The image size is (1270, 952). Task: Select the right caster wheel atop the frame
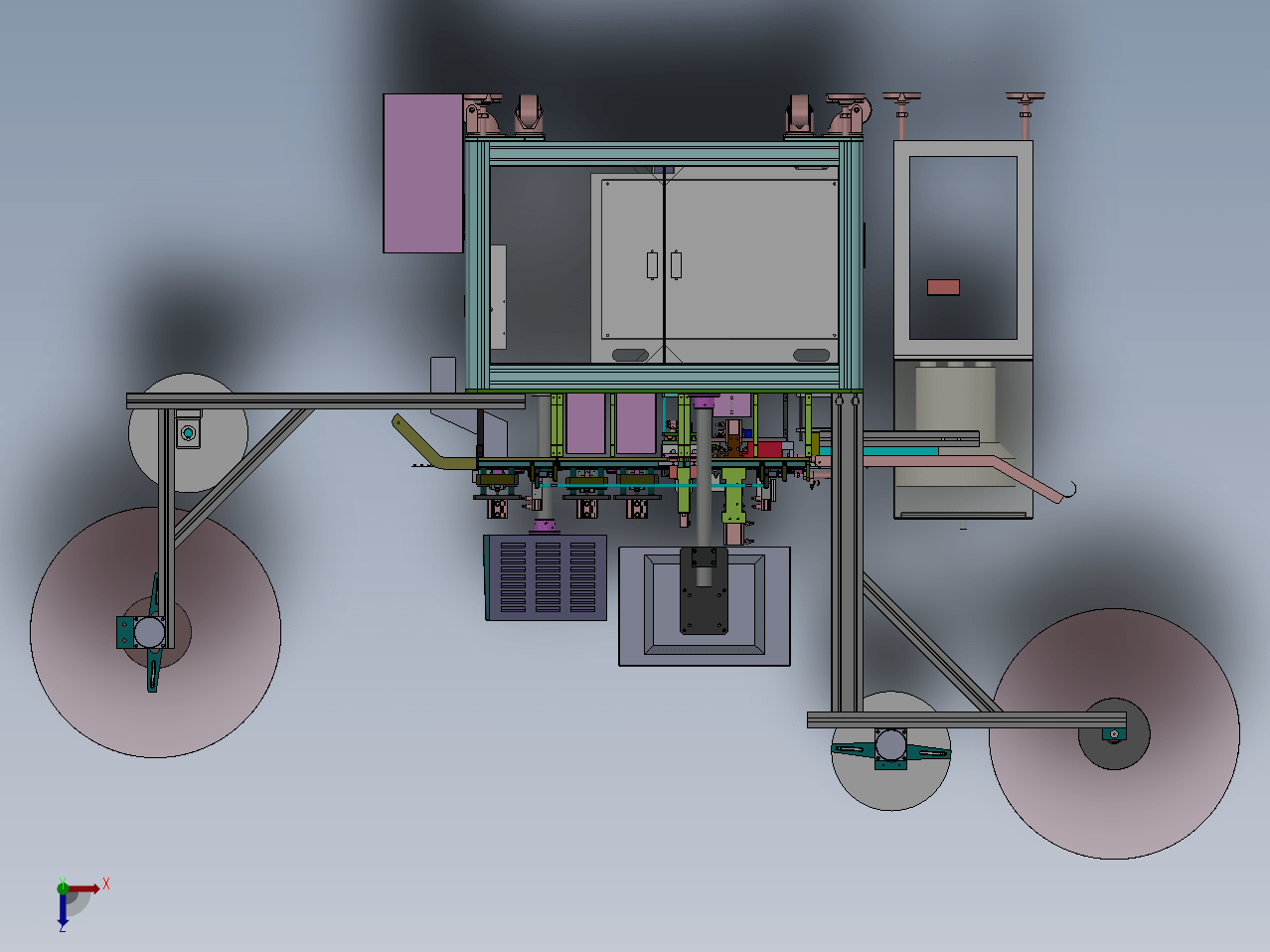801,116
